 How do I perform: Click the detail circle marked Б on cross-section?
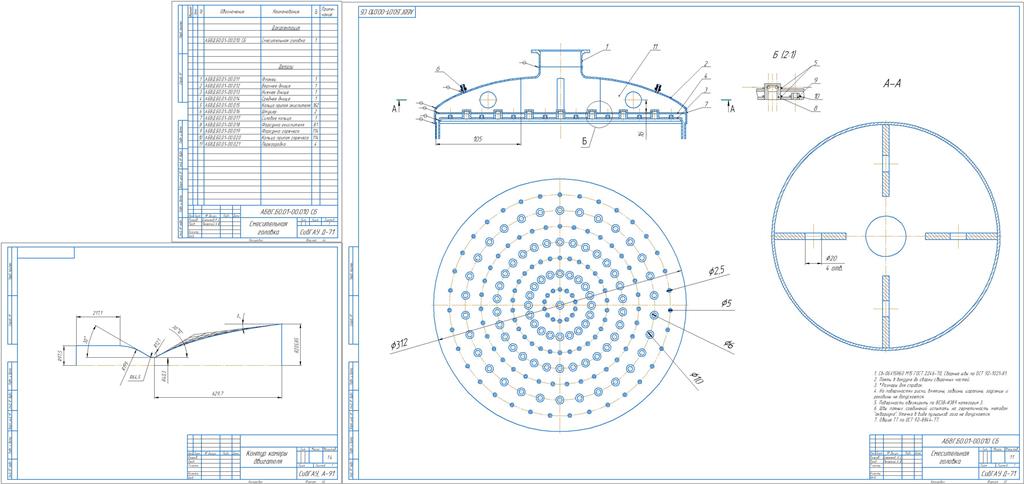click(599, 113)
